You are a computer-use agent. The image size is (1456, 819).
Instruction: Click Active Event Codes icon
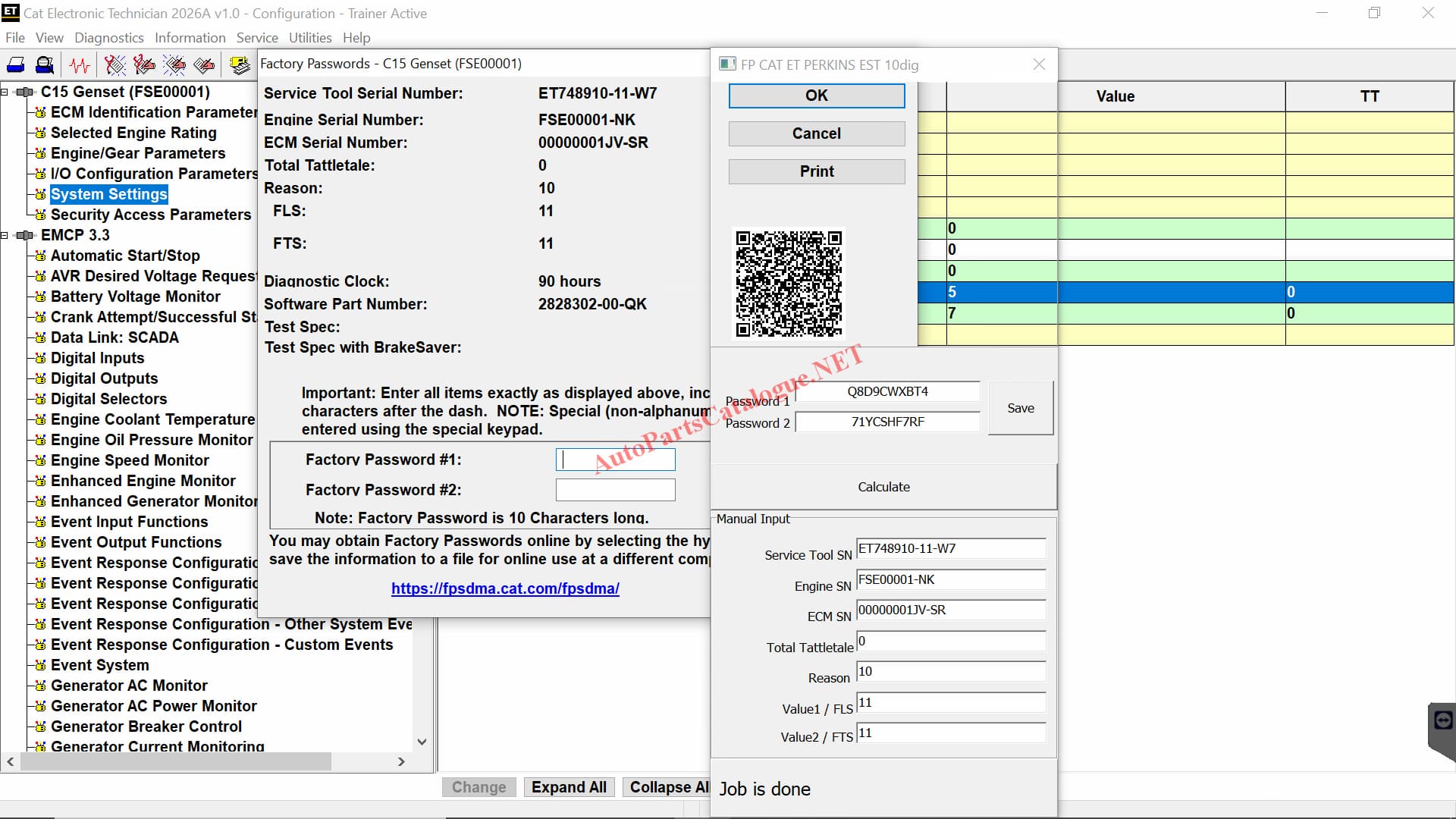point(174,65)
